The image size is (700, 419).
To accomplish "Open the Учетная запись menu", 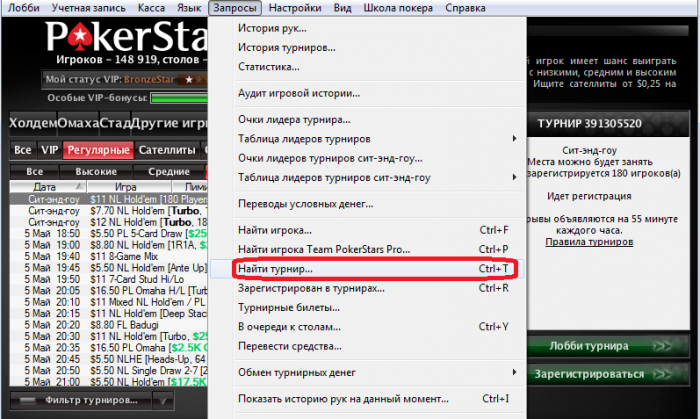I will 88,8.
